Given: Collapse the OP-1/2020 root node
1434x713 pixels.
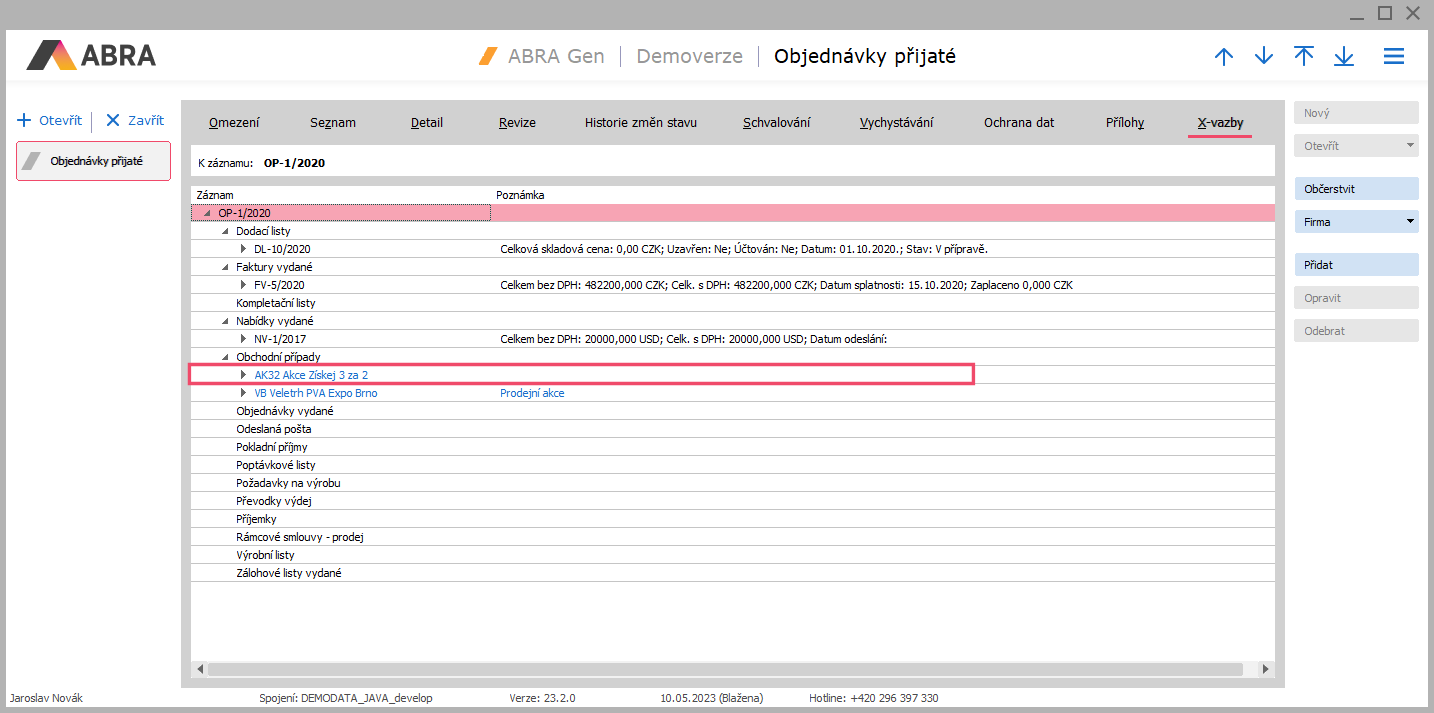Looking at the screenshot, I should tap(207, 213).
